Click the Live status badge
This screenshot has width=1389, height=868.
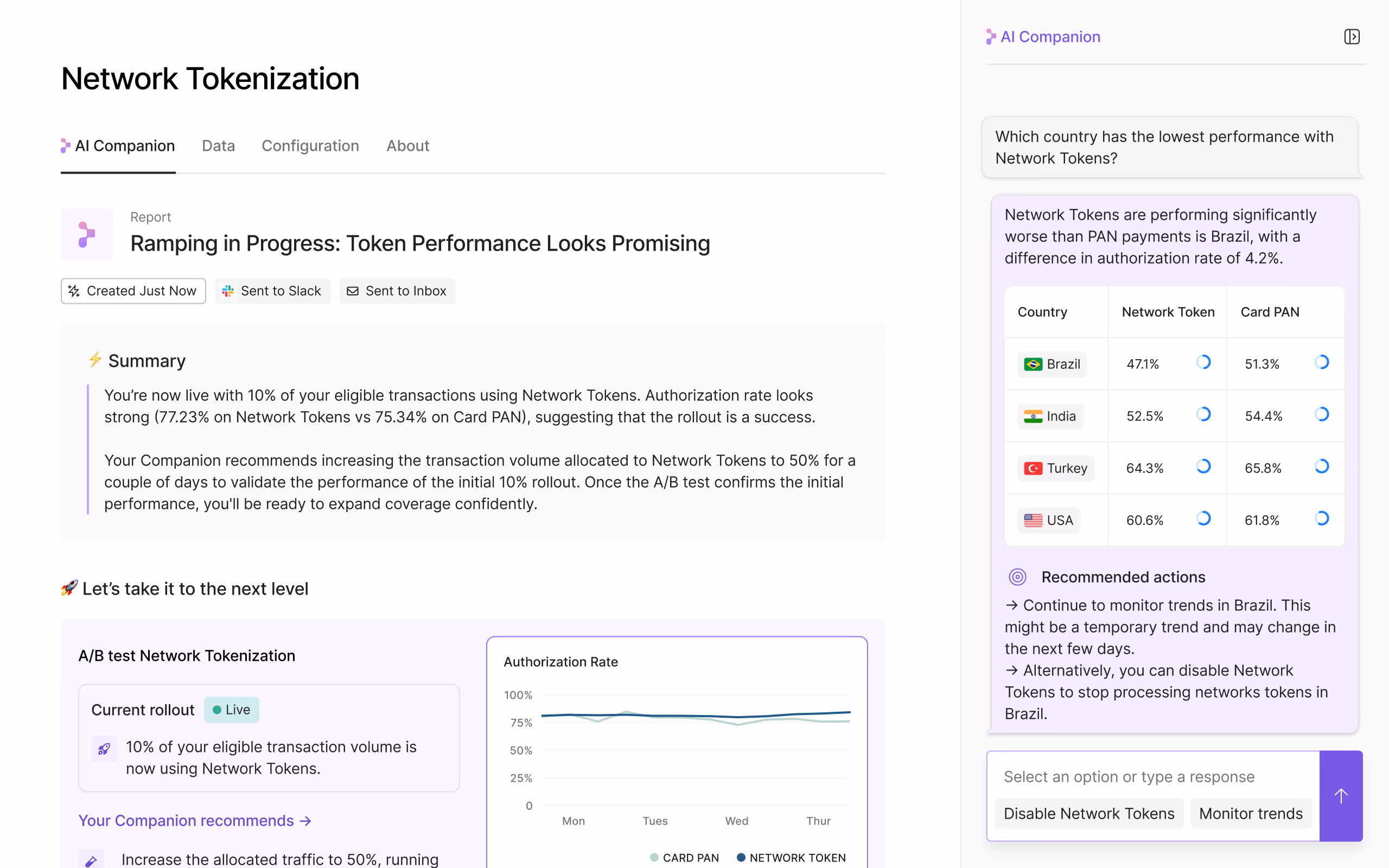pos(231,710)
